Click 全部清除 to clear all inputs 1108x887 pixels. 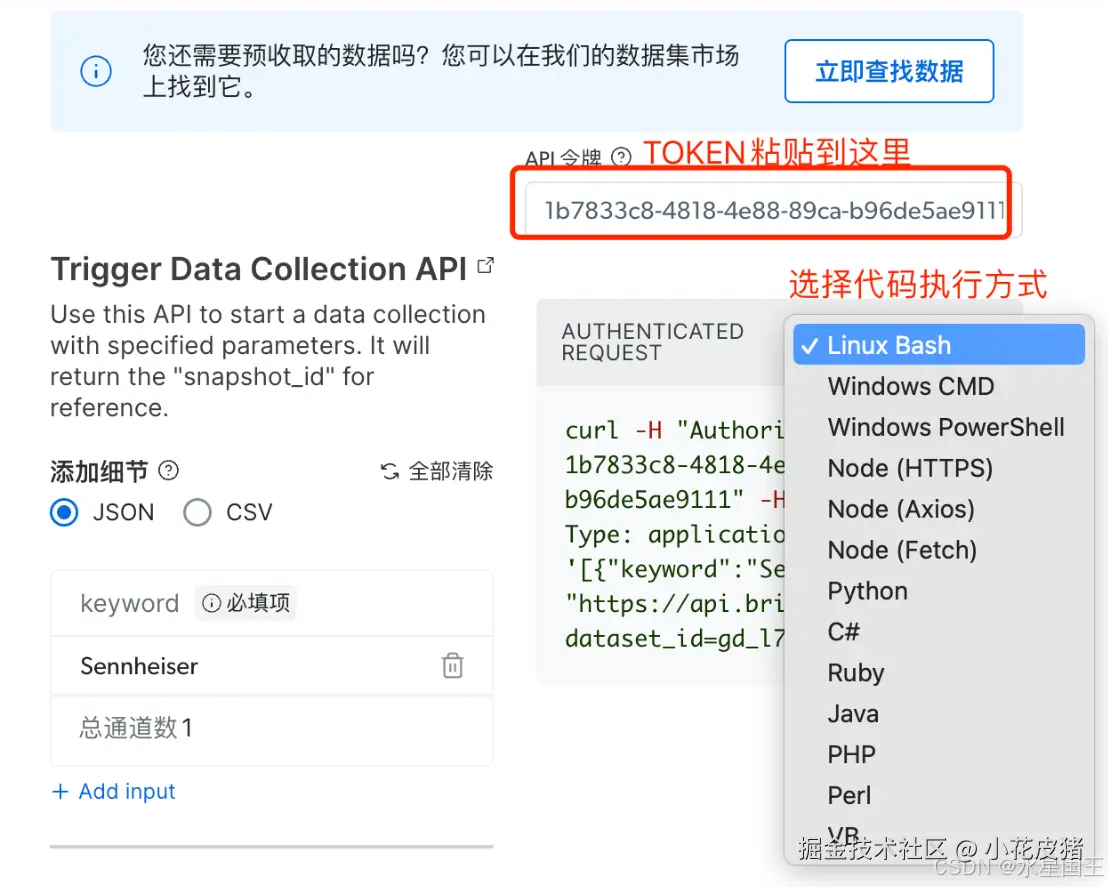[450, 471]
